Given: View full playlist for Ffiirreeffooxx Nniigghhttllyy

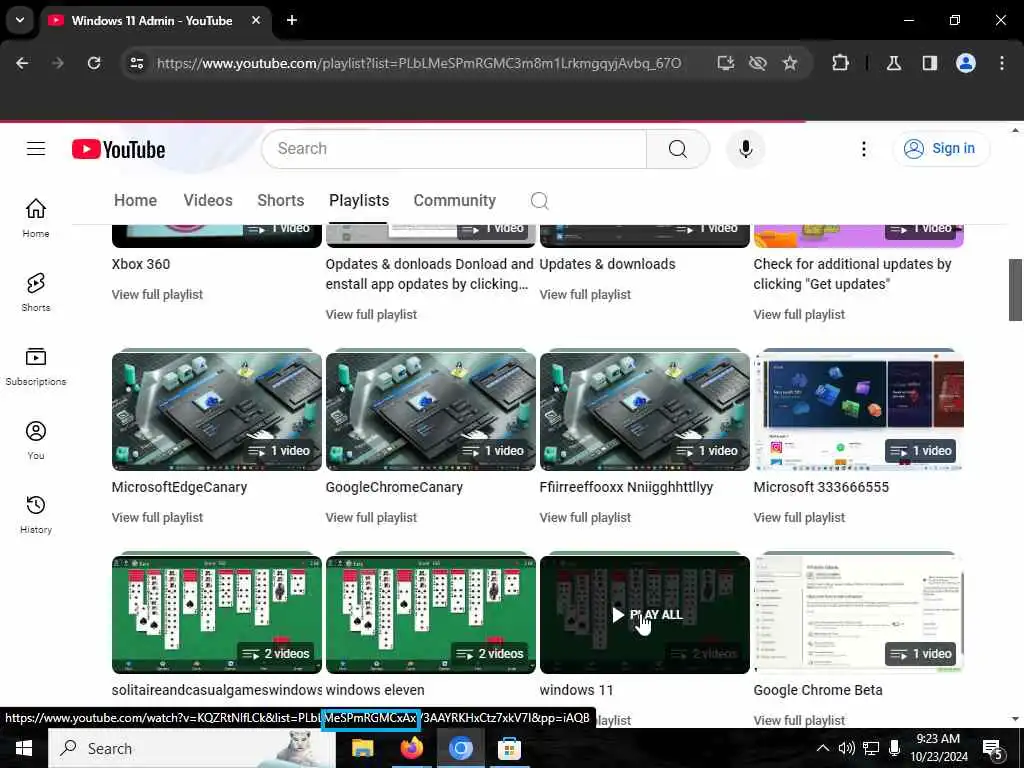Looking at the screenshot, I should [585, 518].
